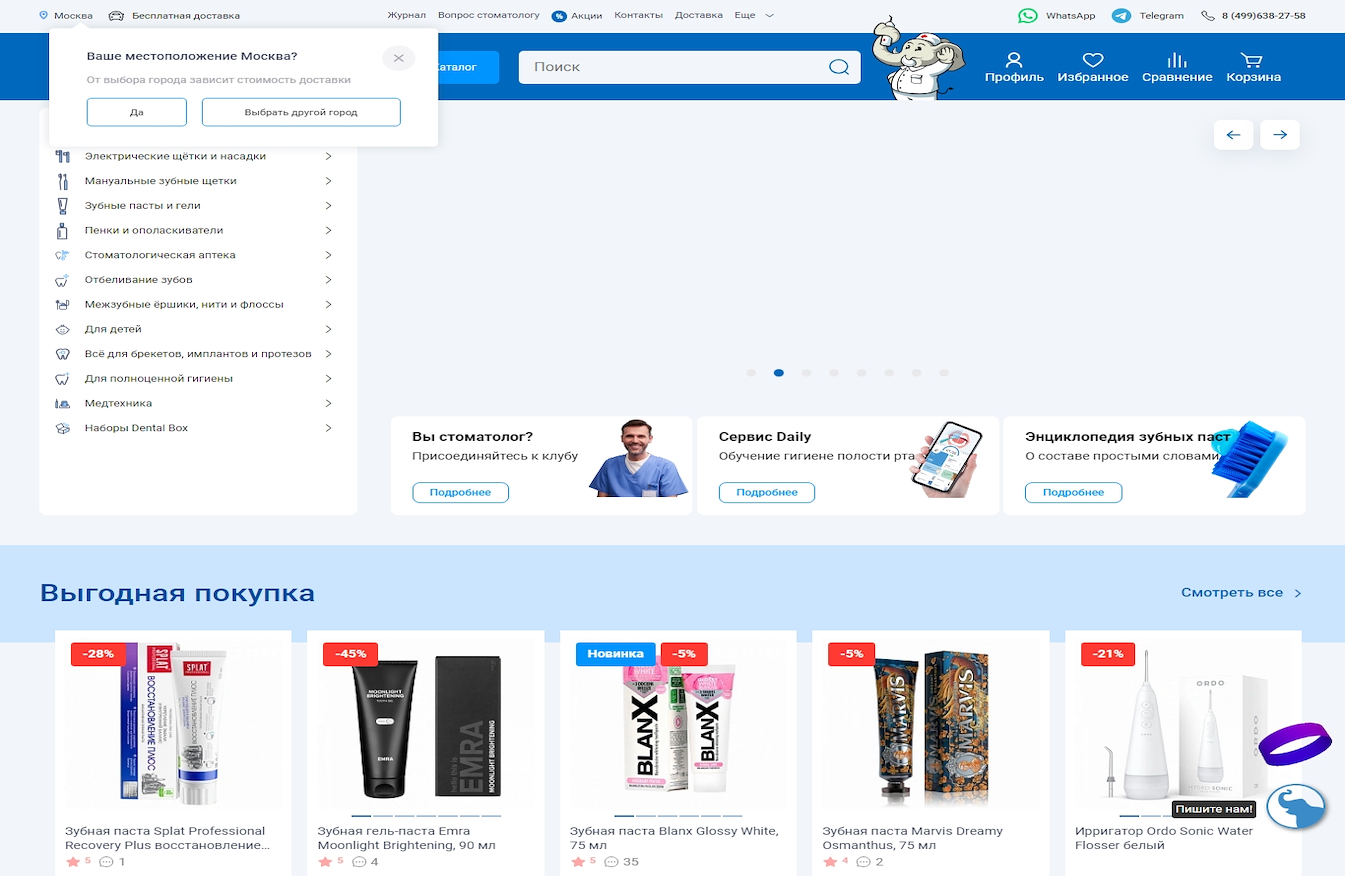Screen dimensions: 1345x876
Task: Expand the Для полноценной гигиены chevron
Action: point(328,379)
